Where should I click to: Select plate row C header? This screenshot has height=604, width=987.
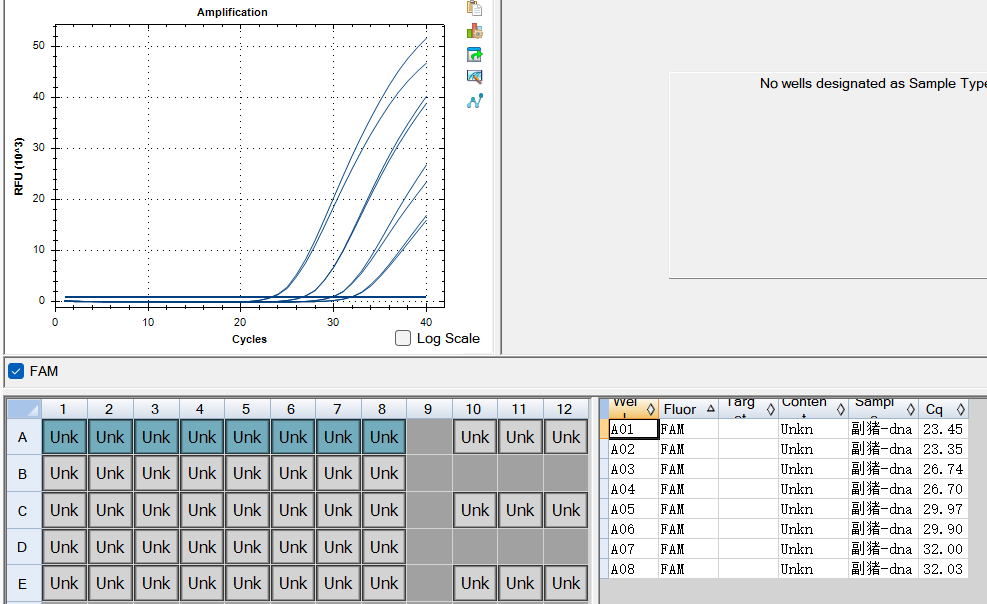point(23,510)
